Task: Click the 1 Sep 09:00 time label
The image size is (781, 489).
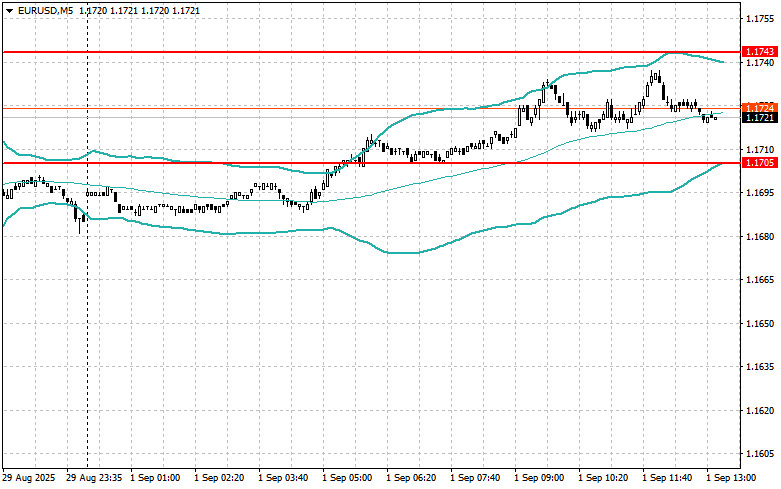Action: point(539,478)
